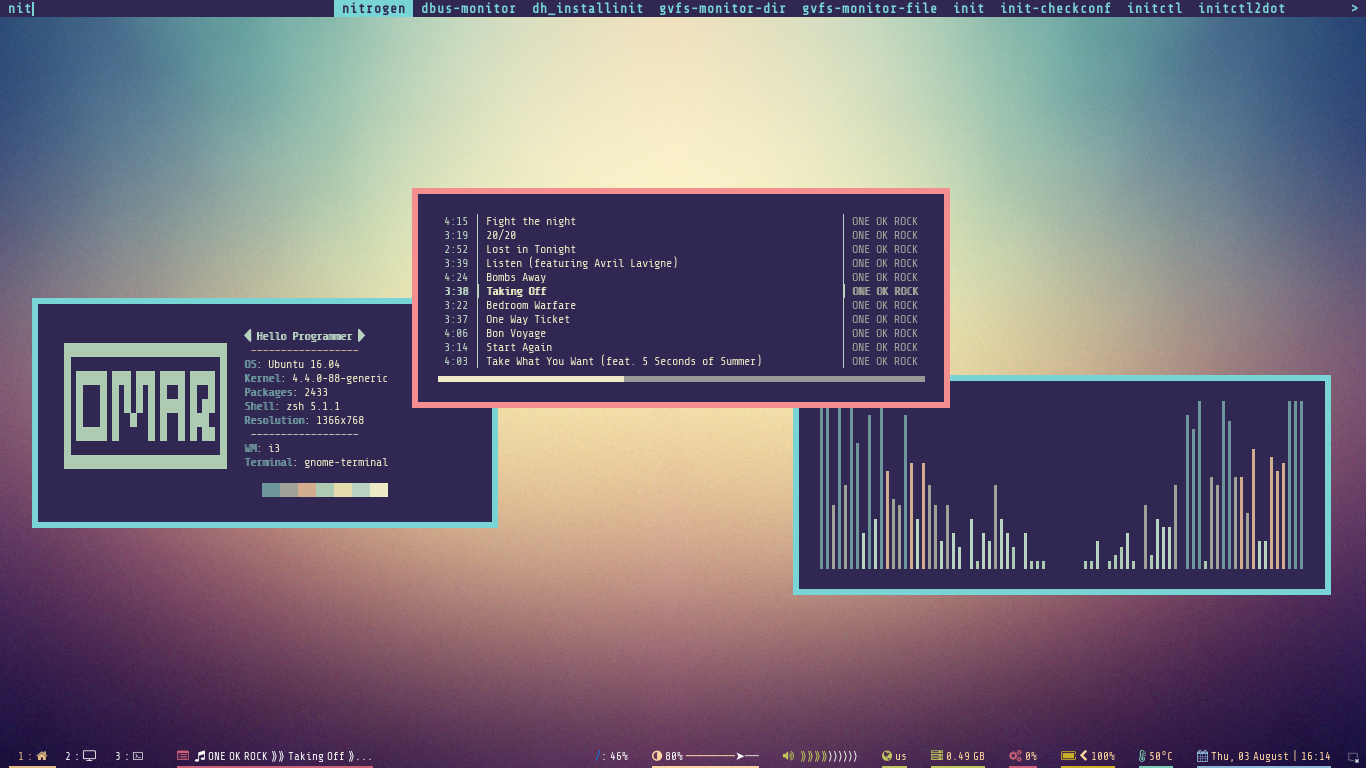
Task: Click the battery icon
Action: 1068,756
